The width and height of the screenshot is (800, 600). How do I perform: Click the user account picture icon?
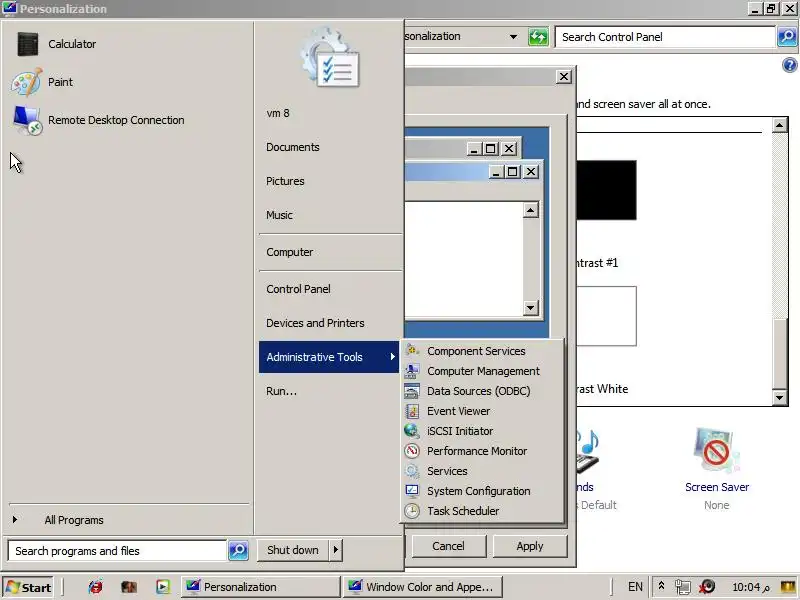tap(331, 58)
